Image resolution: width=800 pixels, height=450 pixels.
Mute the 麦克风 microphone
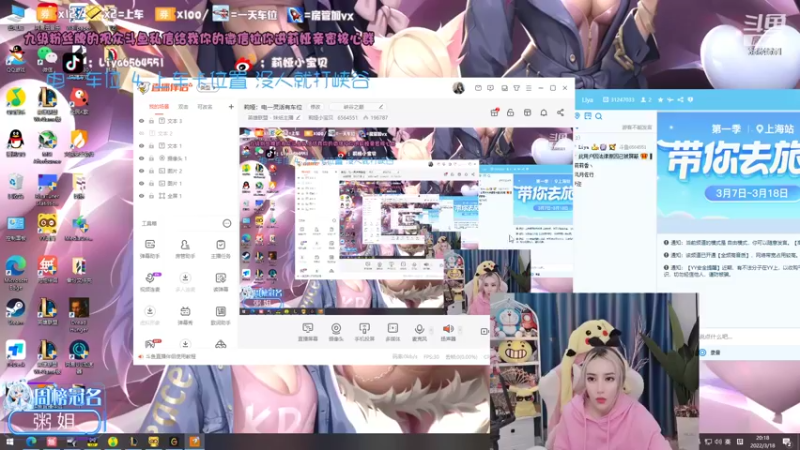[x=419, y=332]
